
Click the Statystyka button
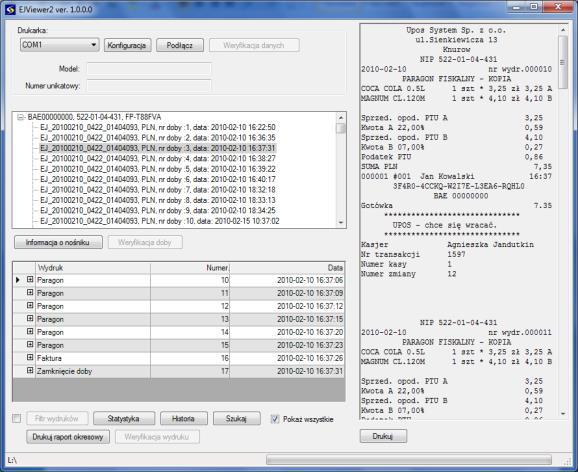124,419
